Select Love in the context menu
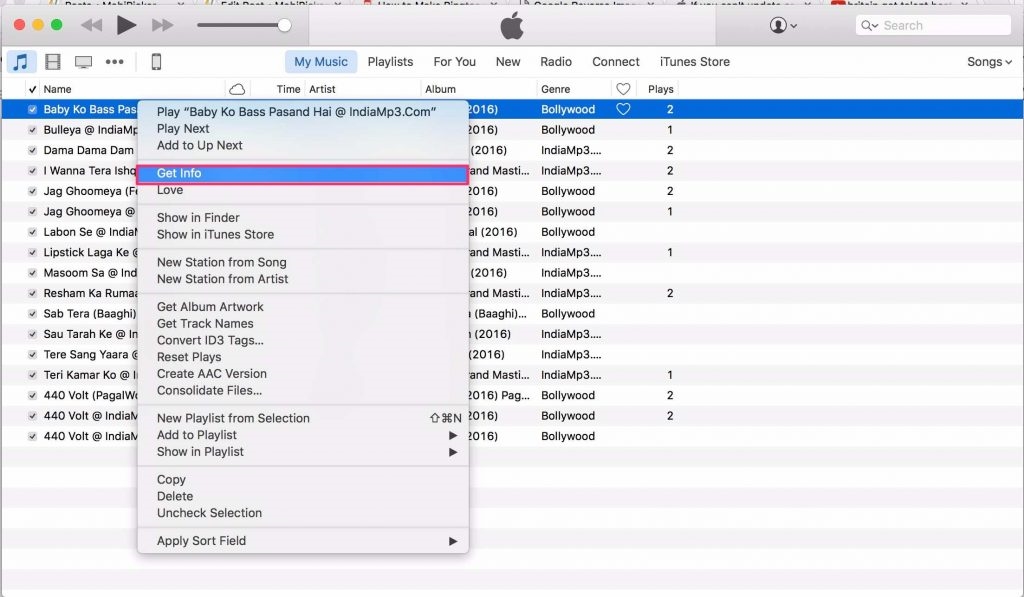The width and height of the screenshot is (1024, 597). [x=170, y=190]
